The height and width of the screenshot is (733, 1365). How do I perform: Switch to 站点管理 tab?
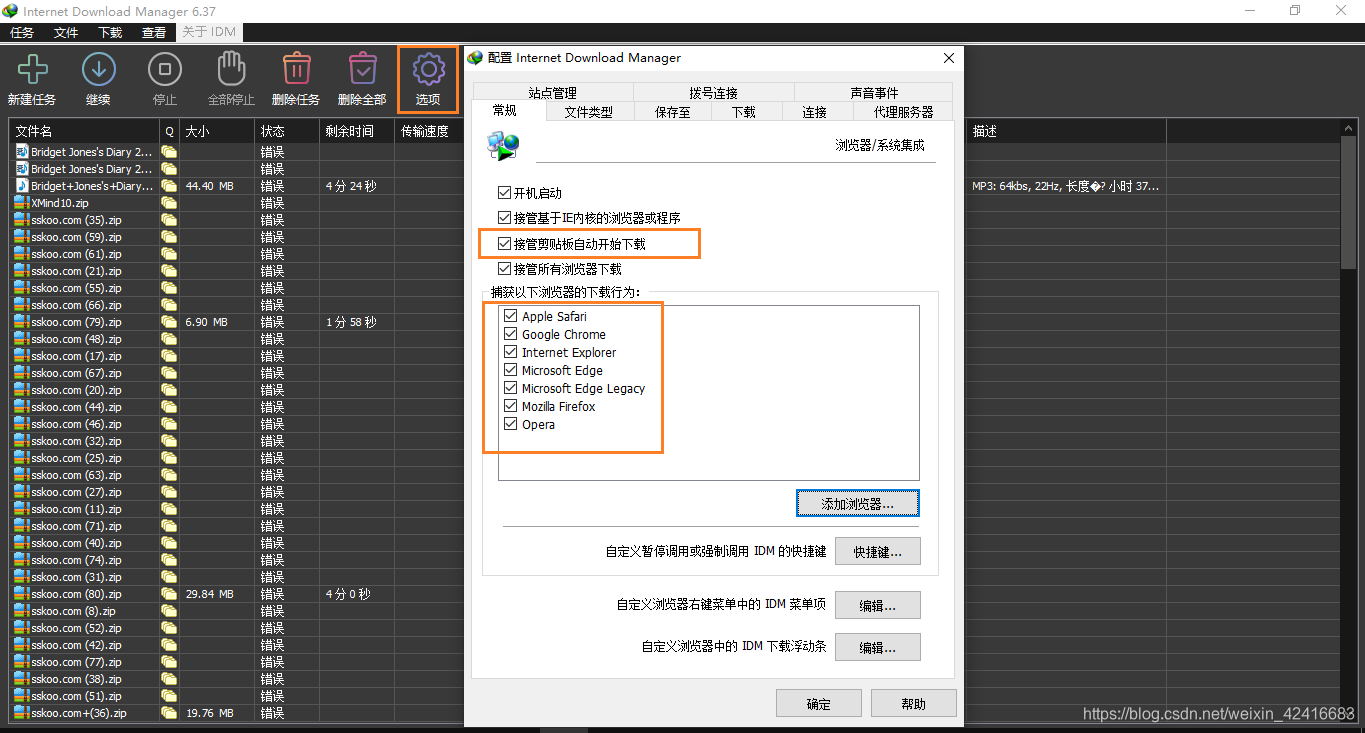click(552, 93)
